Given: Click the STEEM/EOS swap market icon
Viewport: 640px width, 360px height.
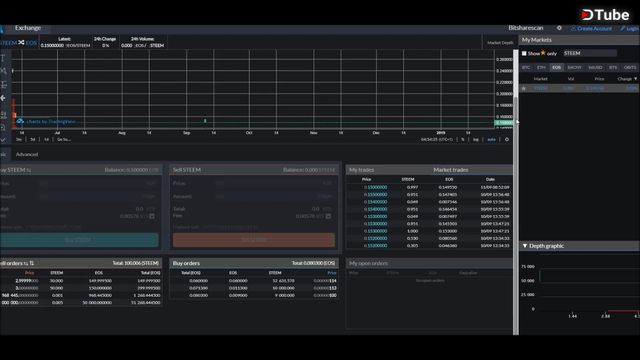Looking at the screenshot, I should pos(21,42).
